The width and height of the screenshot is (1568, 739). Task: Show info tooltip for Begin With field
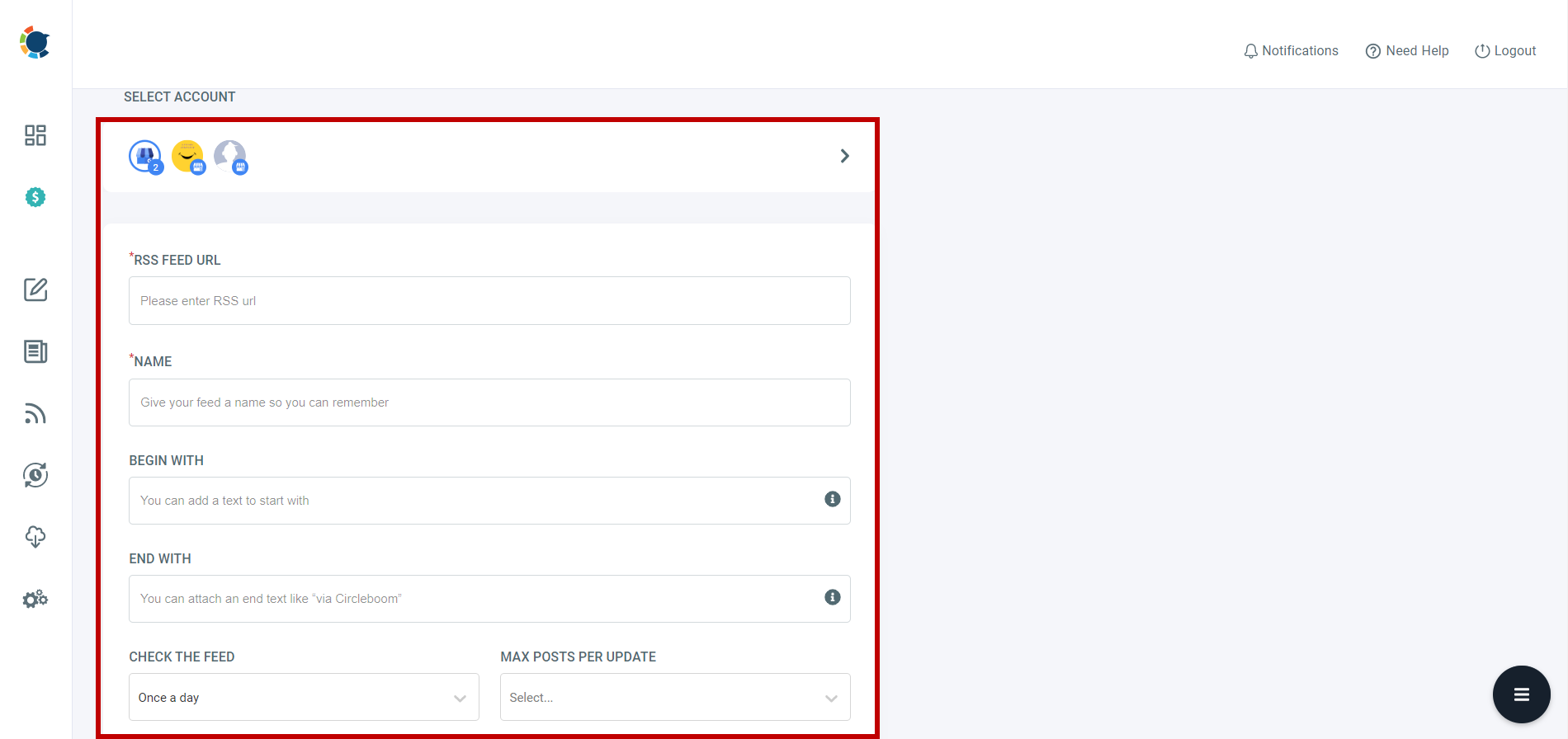[x=832, y=499]
